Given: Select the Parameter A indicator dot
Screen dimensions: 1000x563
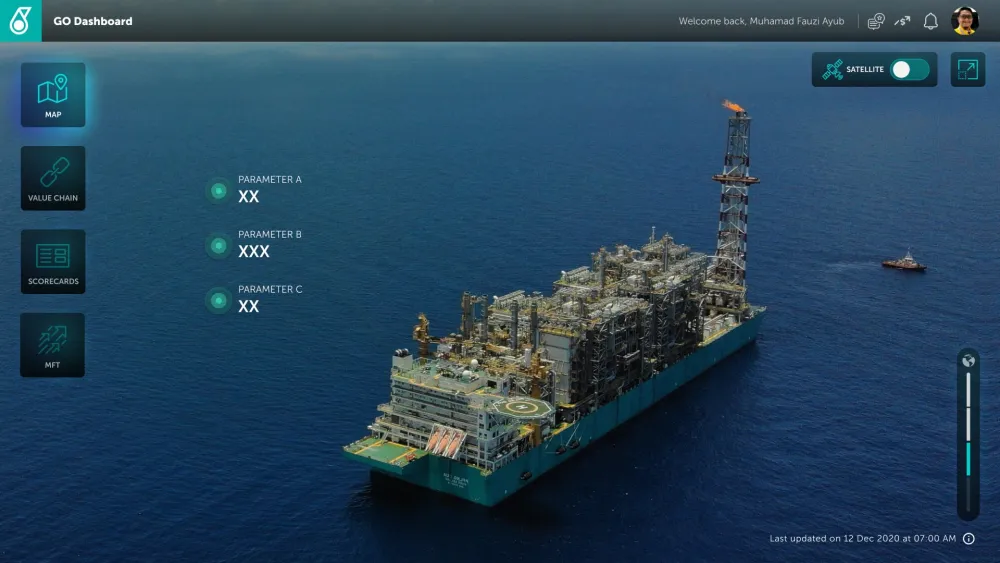Looking at the screenshot, I should coord(217,190).
